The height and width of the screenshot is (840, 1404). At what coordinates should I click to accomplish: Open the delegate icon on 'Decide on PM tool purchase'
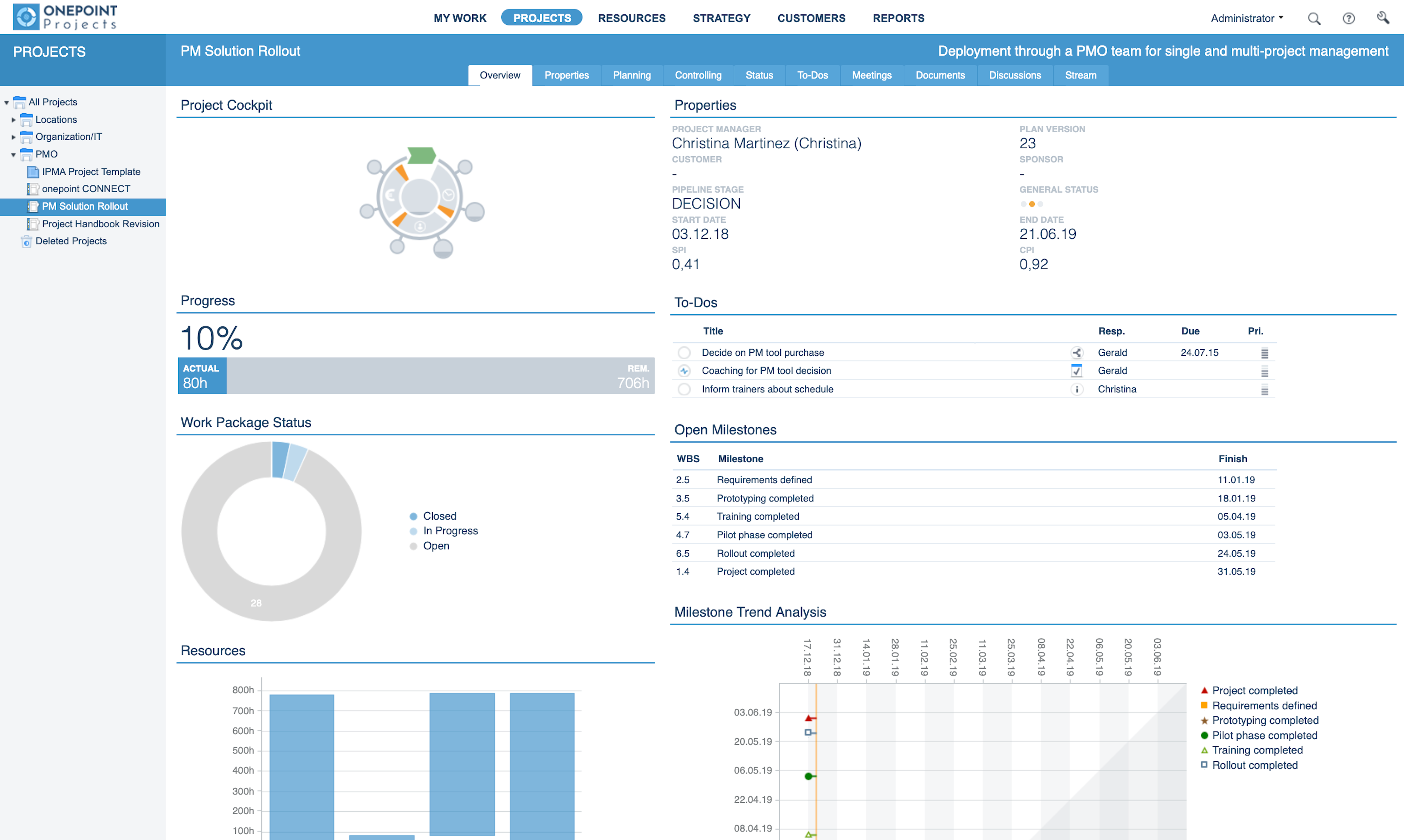point(1077,352)
